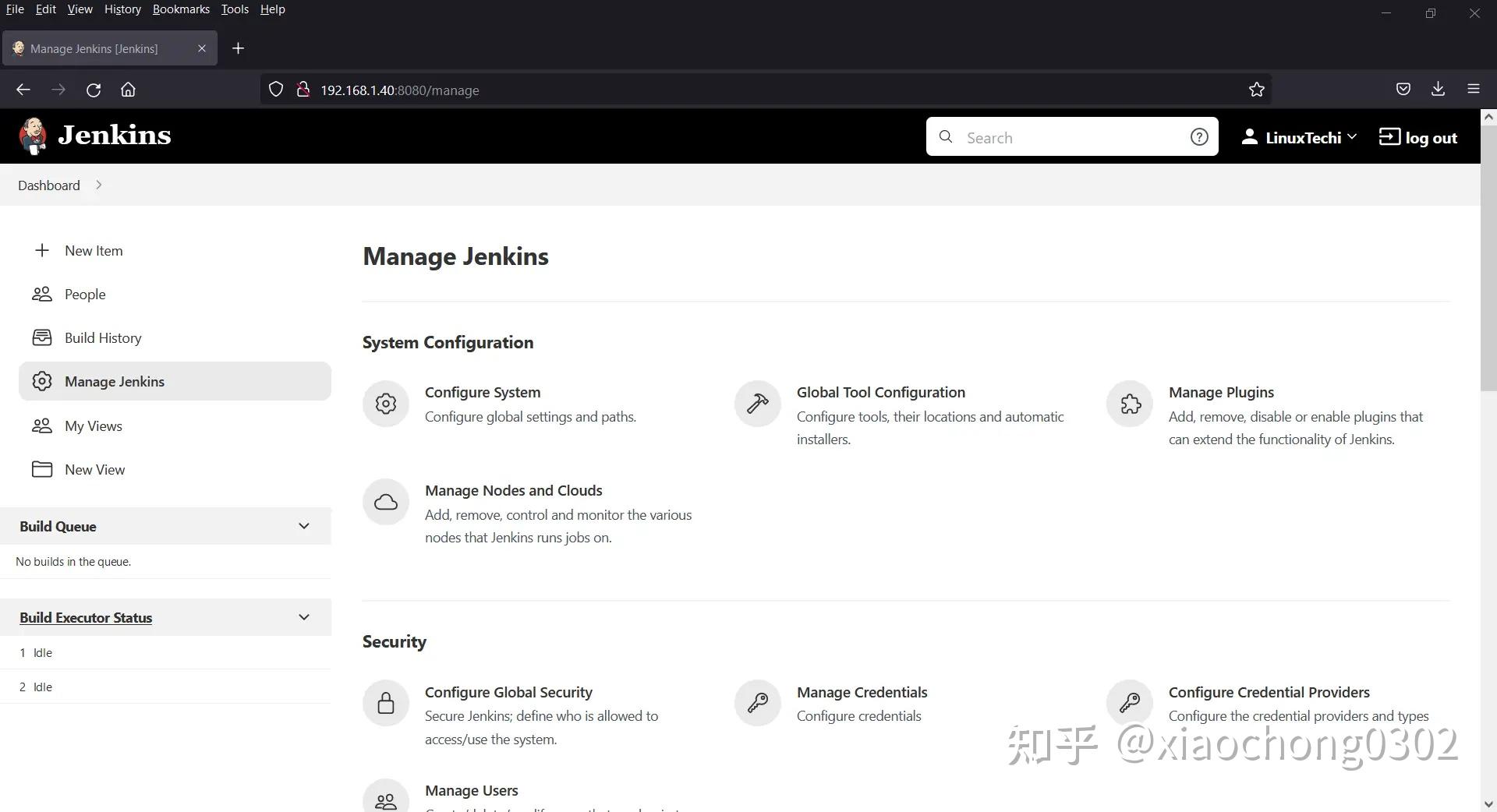
Task: Open Configure Global Security padlock icon
Action: pos(385,702)
